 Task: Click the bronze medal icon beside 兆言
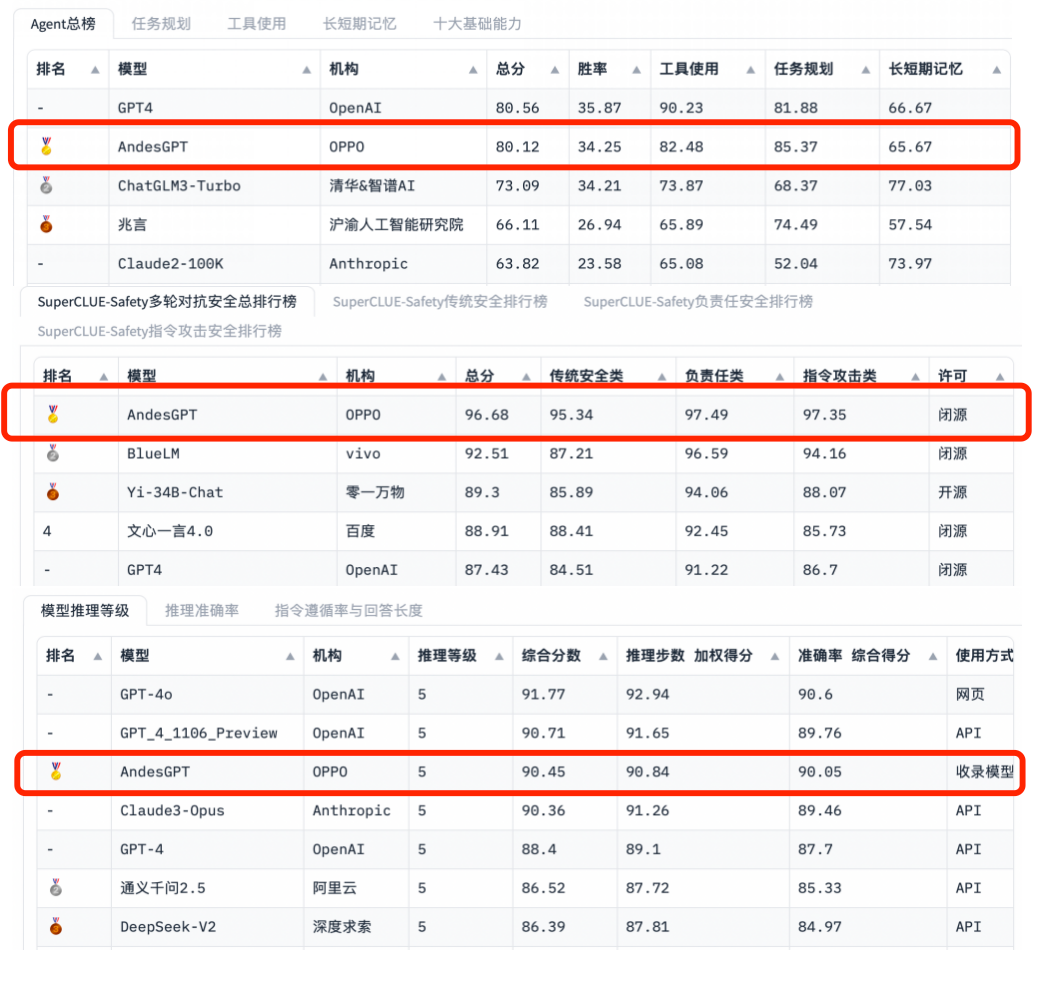point(47,225)
